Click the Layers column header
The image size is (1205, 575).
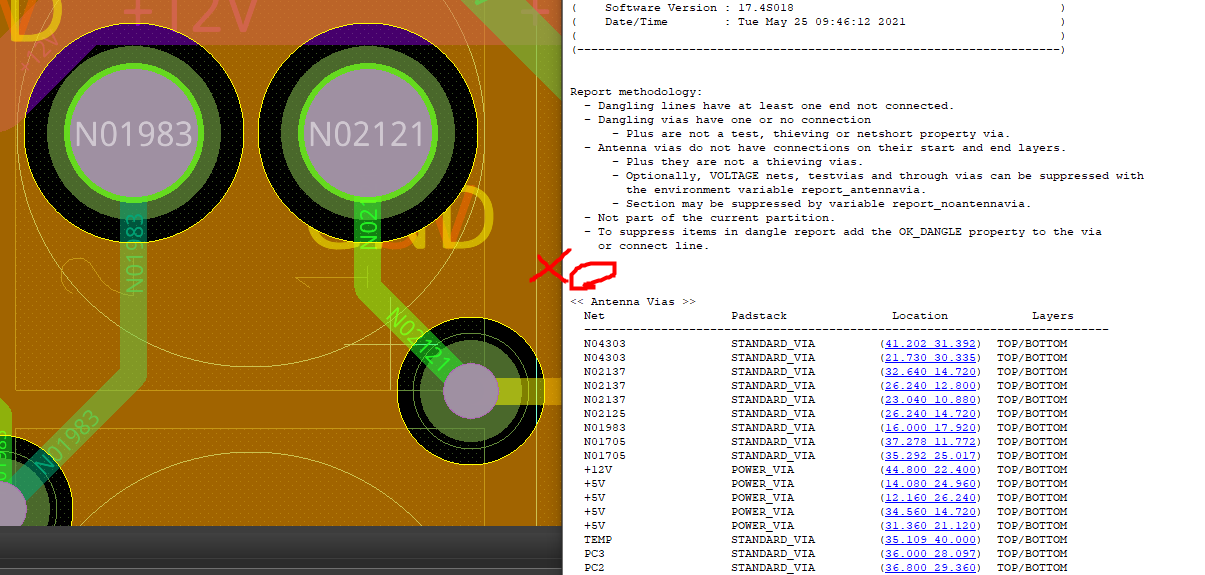1053,315
